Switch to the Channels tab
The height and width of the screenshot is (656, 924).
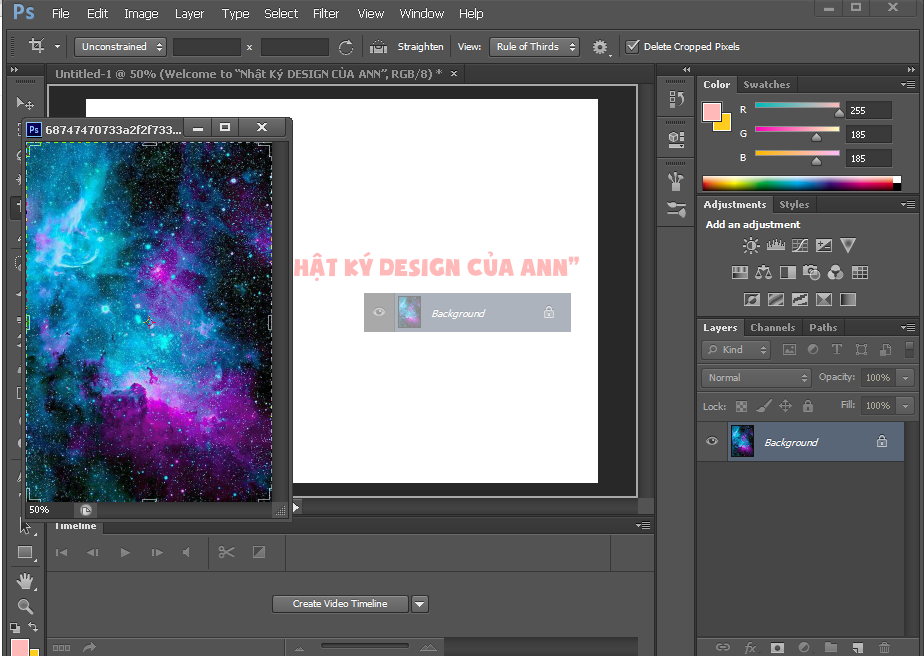tap(772, 327)
